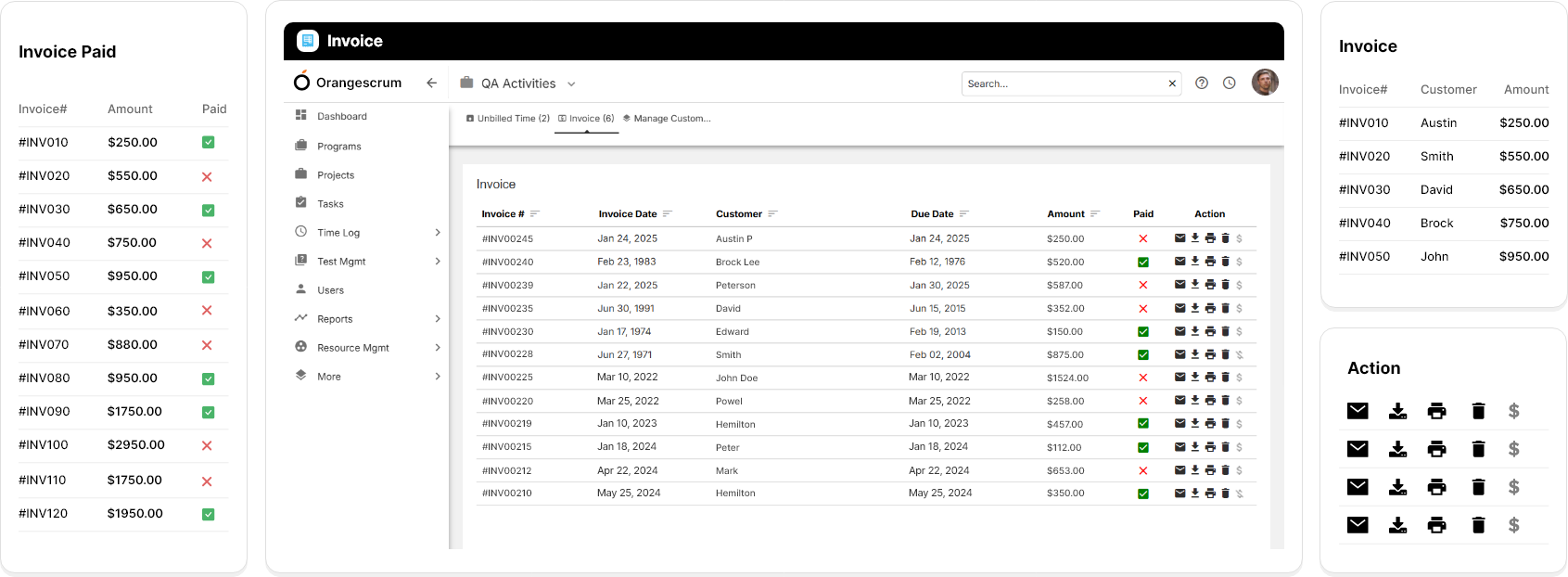Click the clock timer icon in header
This screenshot has height=577, width=1568.
point(1229,83)
